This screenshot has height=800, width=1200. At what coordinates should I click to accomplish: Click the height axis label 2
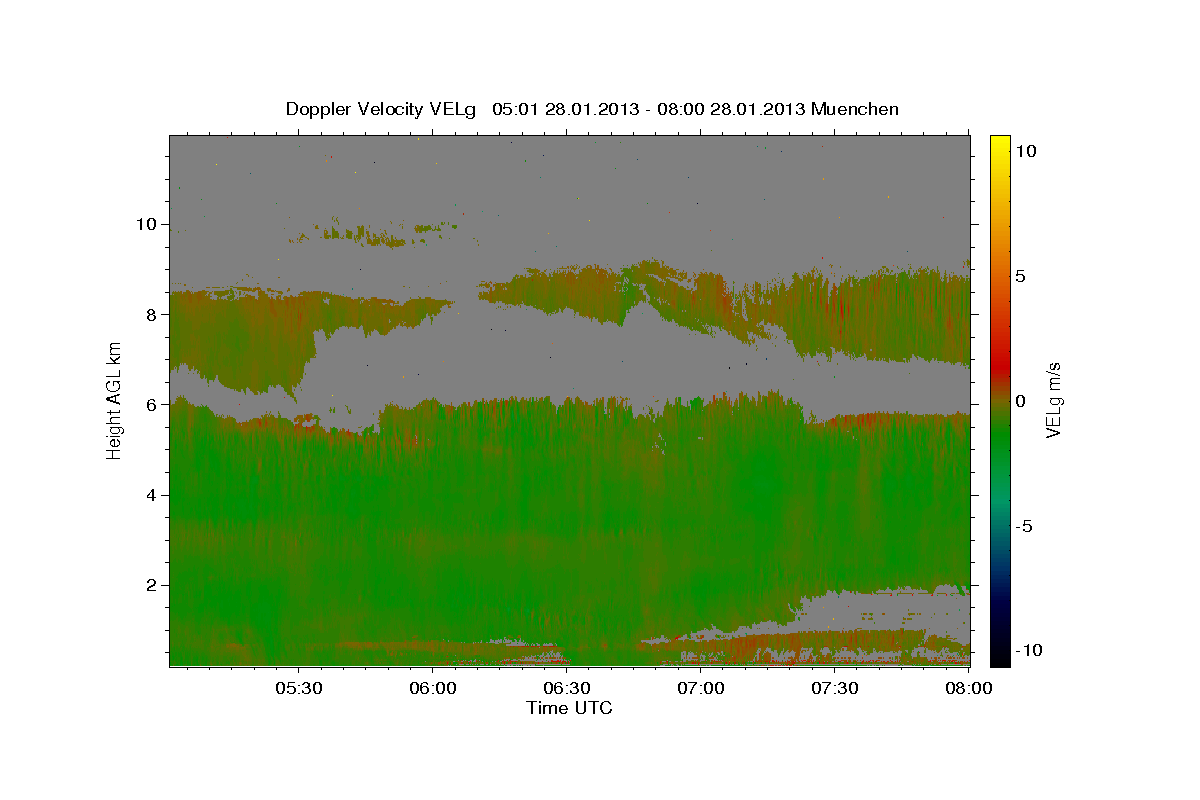(x=151, y=585)
